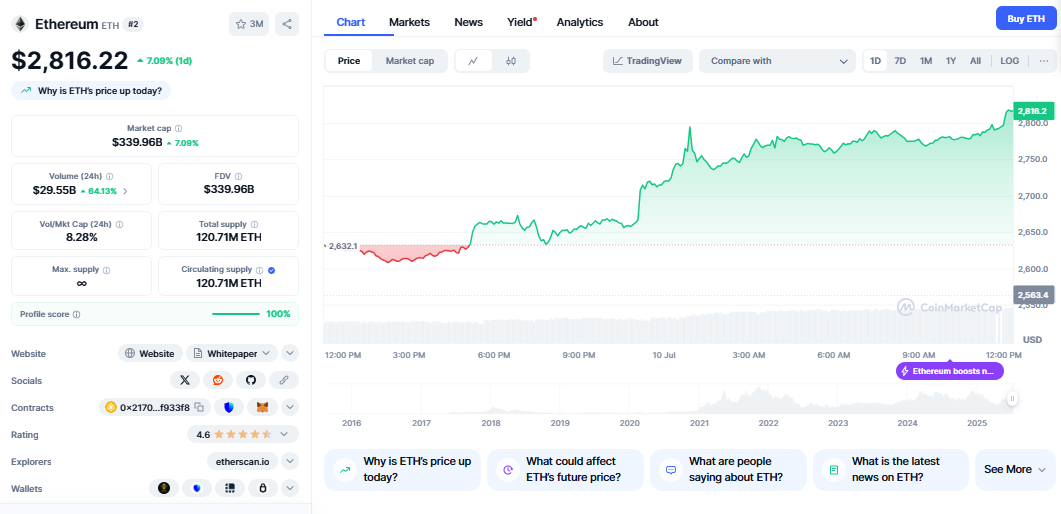Image resolution: width=1061 pixels, height=514 pixels.
Task: Copy the contract address 0x2170...f933f8
Action: (x=199, y=407)
